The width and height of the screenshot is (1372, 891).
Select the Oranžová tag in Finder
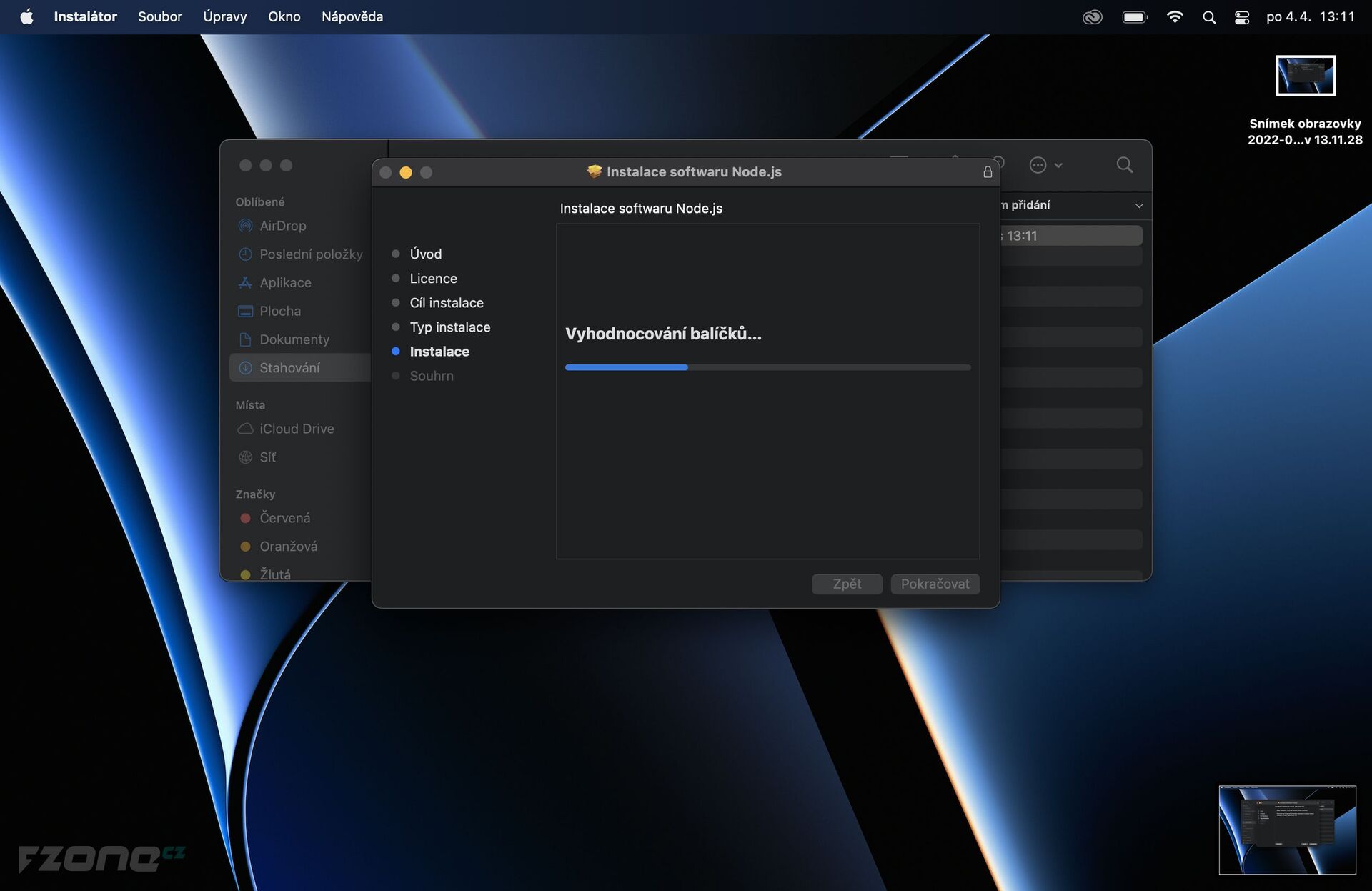tap(288, 546)
